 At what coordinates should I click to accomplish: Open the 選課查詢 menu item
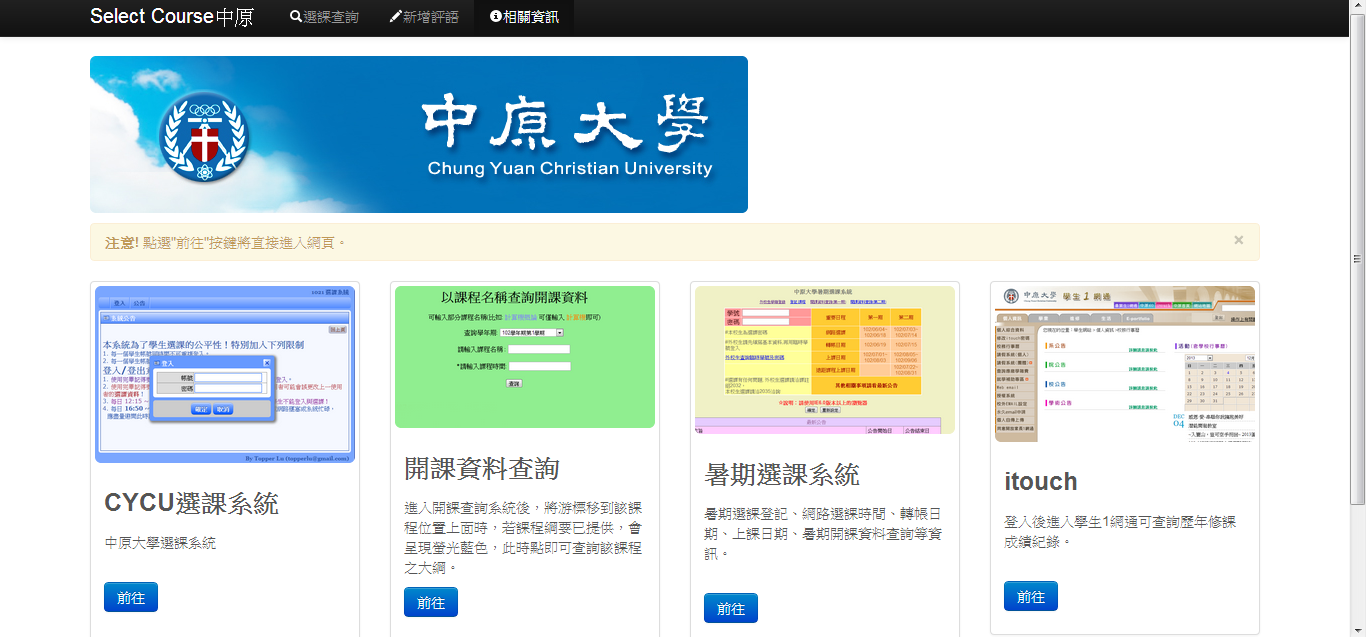330,17
